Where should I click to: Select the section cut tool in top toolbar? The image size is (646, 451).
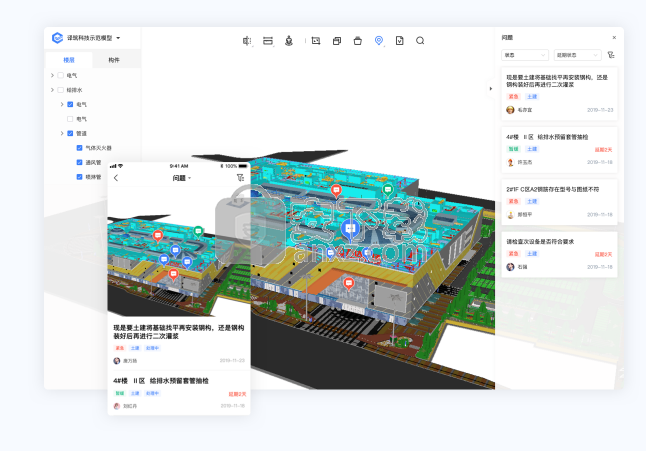(x=247, y=41)
